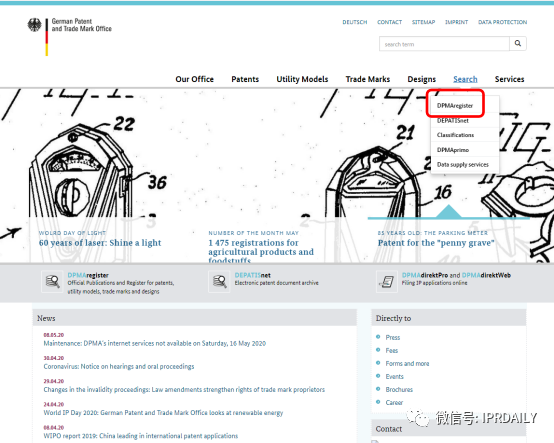Image resolution: width=554 pixels, height=443 pixels.
Task: Click into the search term field
Action: tap(444, 44)
